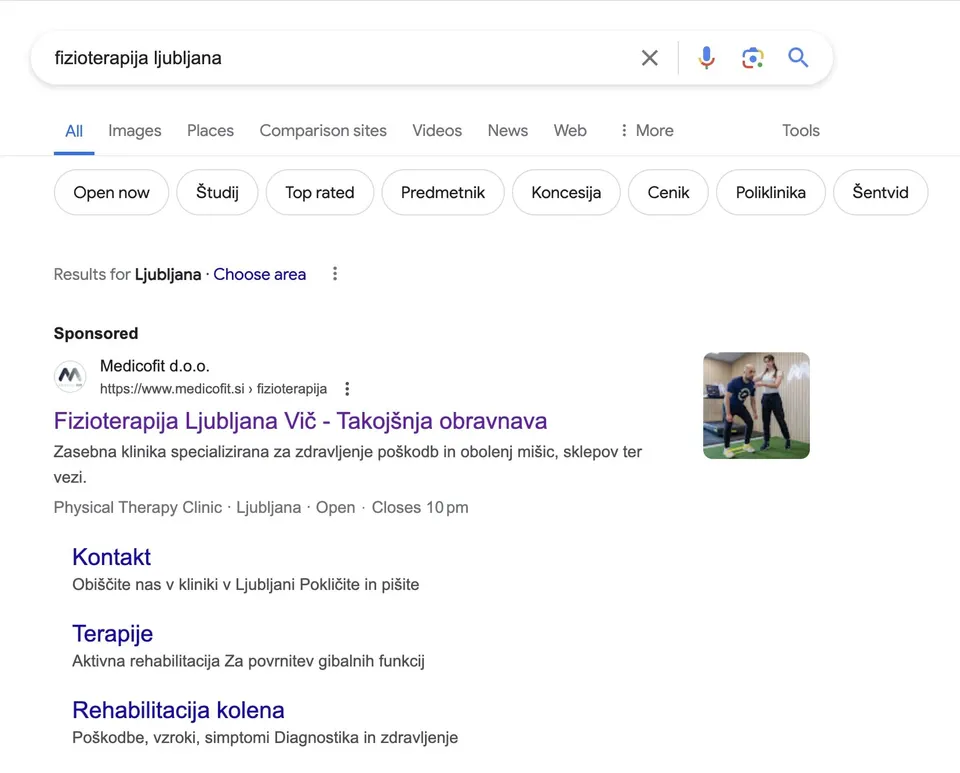Image resolution: width=960 pixels, height=773 pixels.
Task: Clear the search box with the X icon
Action: [x=650, y=58]
